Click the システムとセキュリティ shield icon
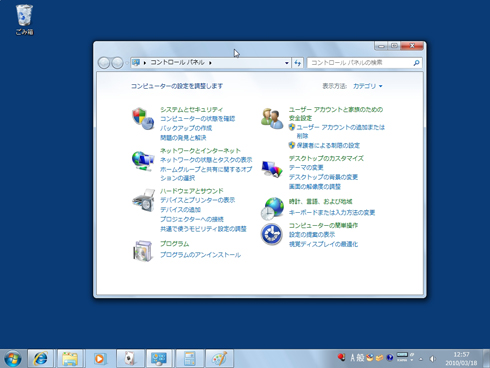The width and height of the screenshot is (490, 368). 143,118
